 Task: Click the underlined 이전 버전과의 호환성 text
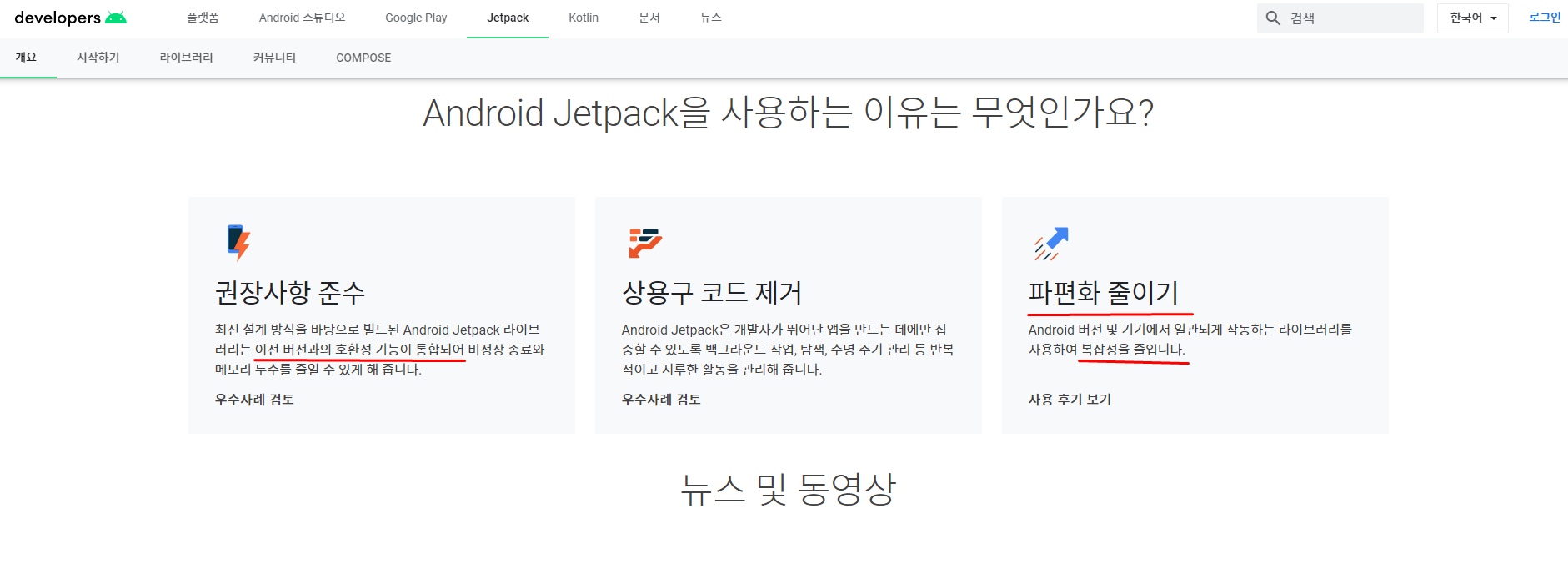pos(313,350)
